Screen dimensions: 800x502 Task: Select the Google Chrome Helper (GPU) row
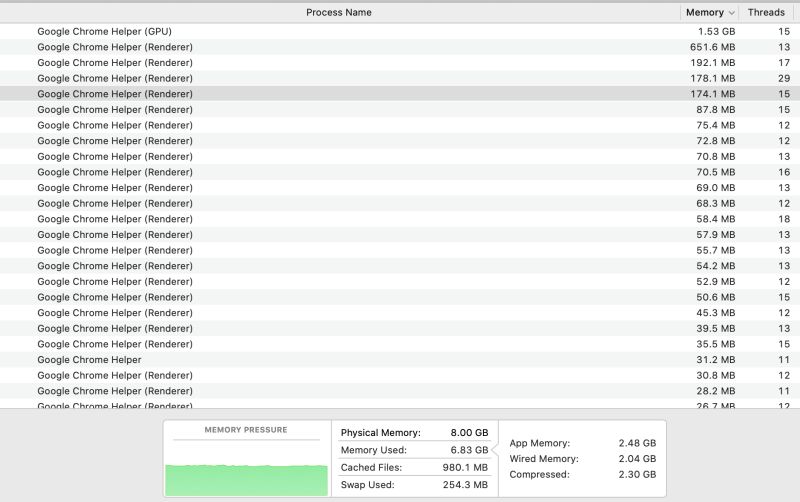400,32
